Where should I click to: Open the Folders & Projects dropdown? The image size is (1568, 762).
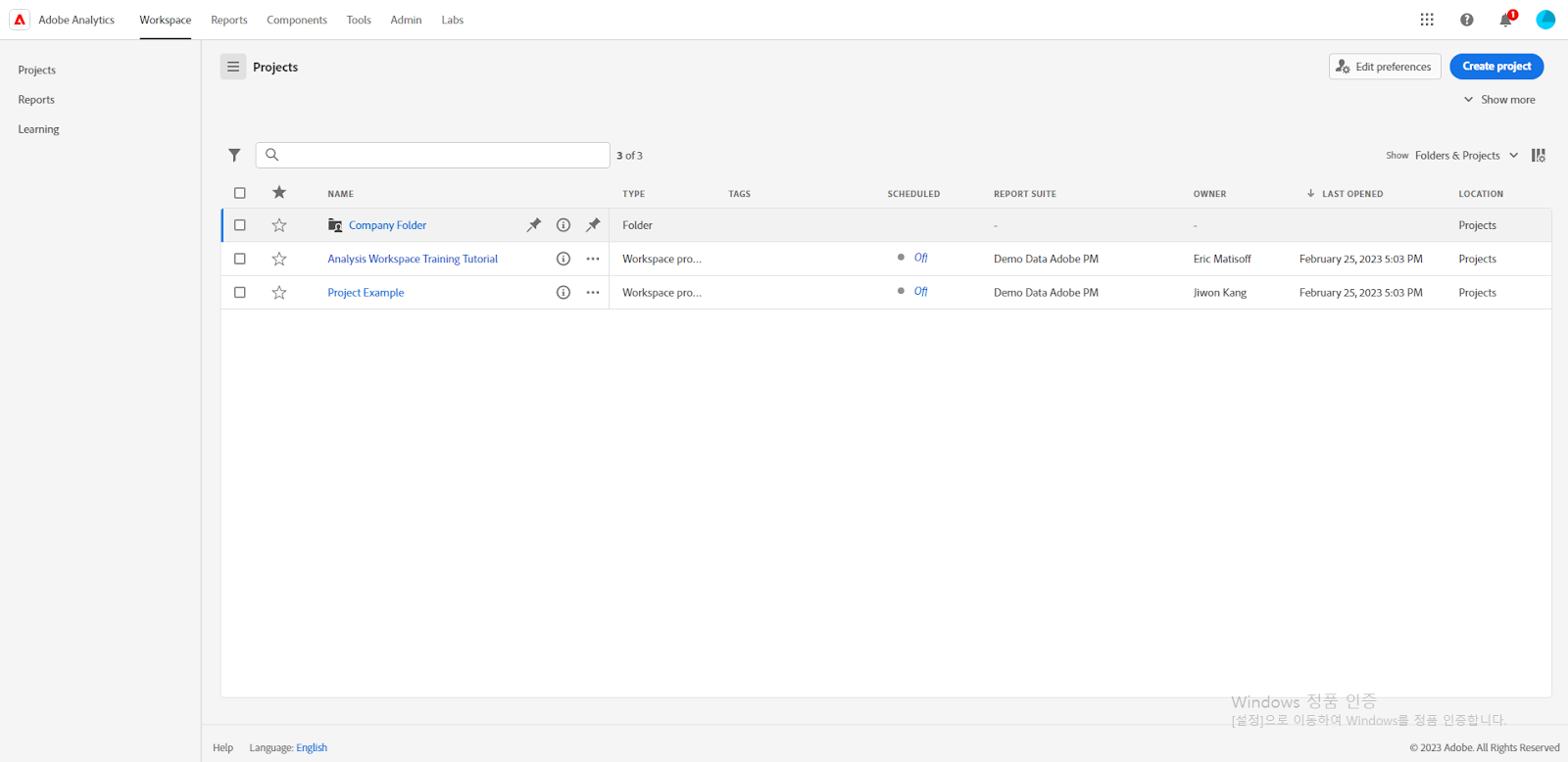(1466, 156)
